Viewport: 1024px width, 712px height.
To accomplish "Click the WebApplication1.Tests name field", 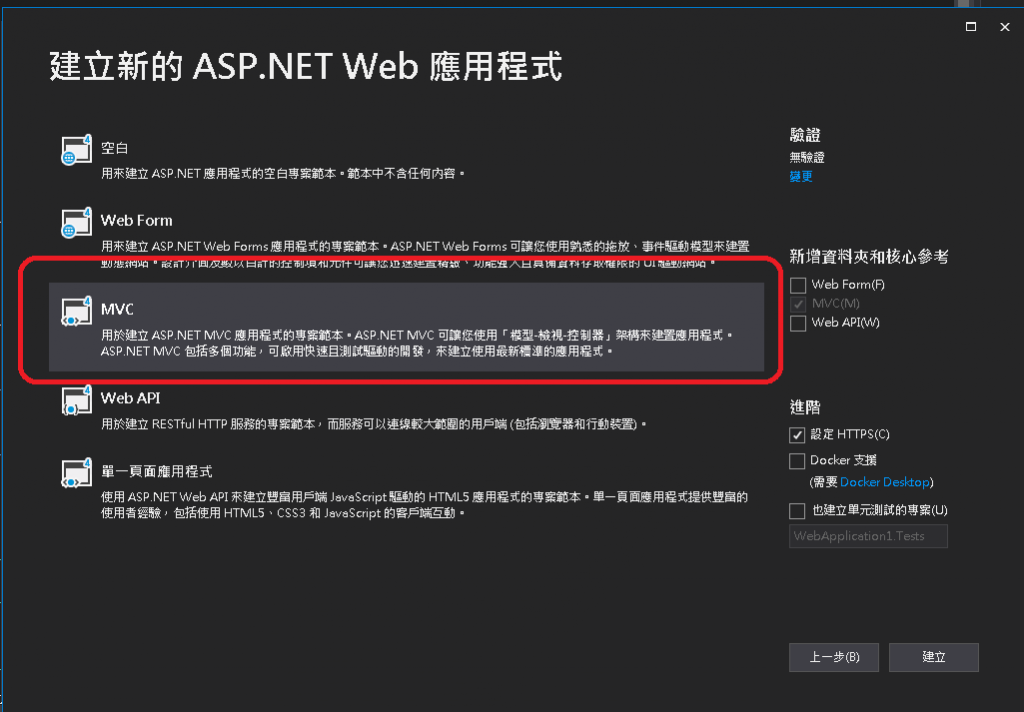I will tap(868, 536).
